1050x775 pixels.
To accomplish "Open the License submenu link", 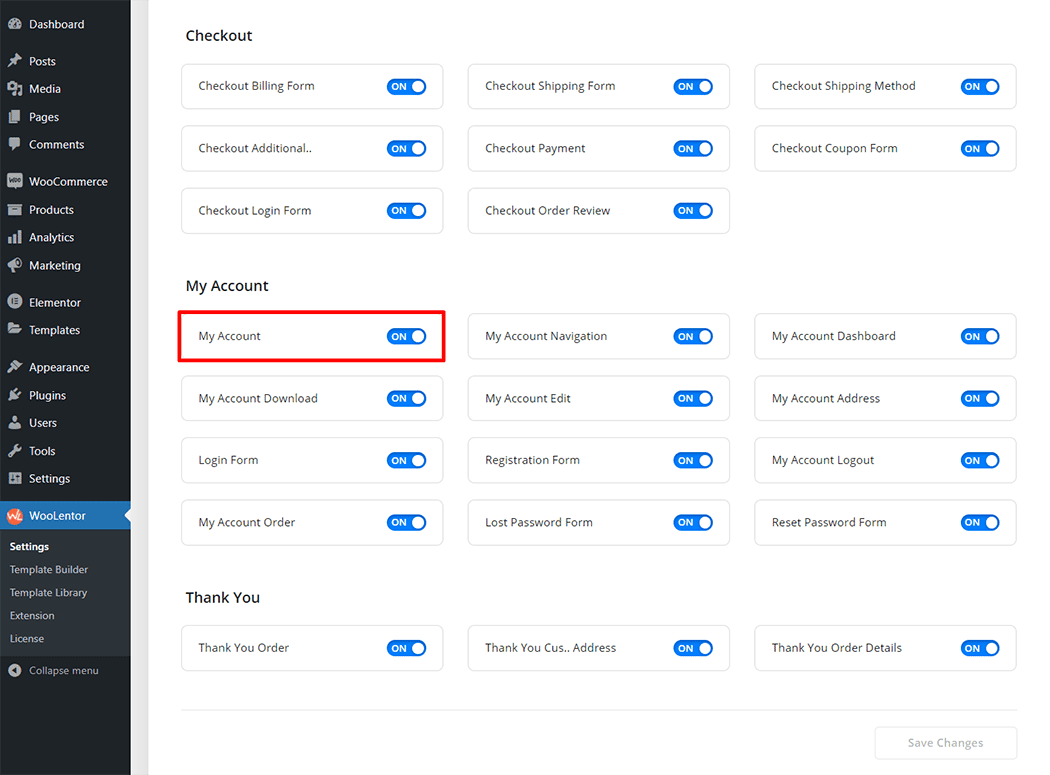I will pos(27,639).
